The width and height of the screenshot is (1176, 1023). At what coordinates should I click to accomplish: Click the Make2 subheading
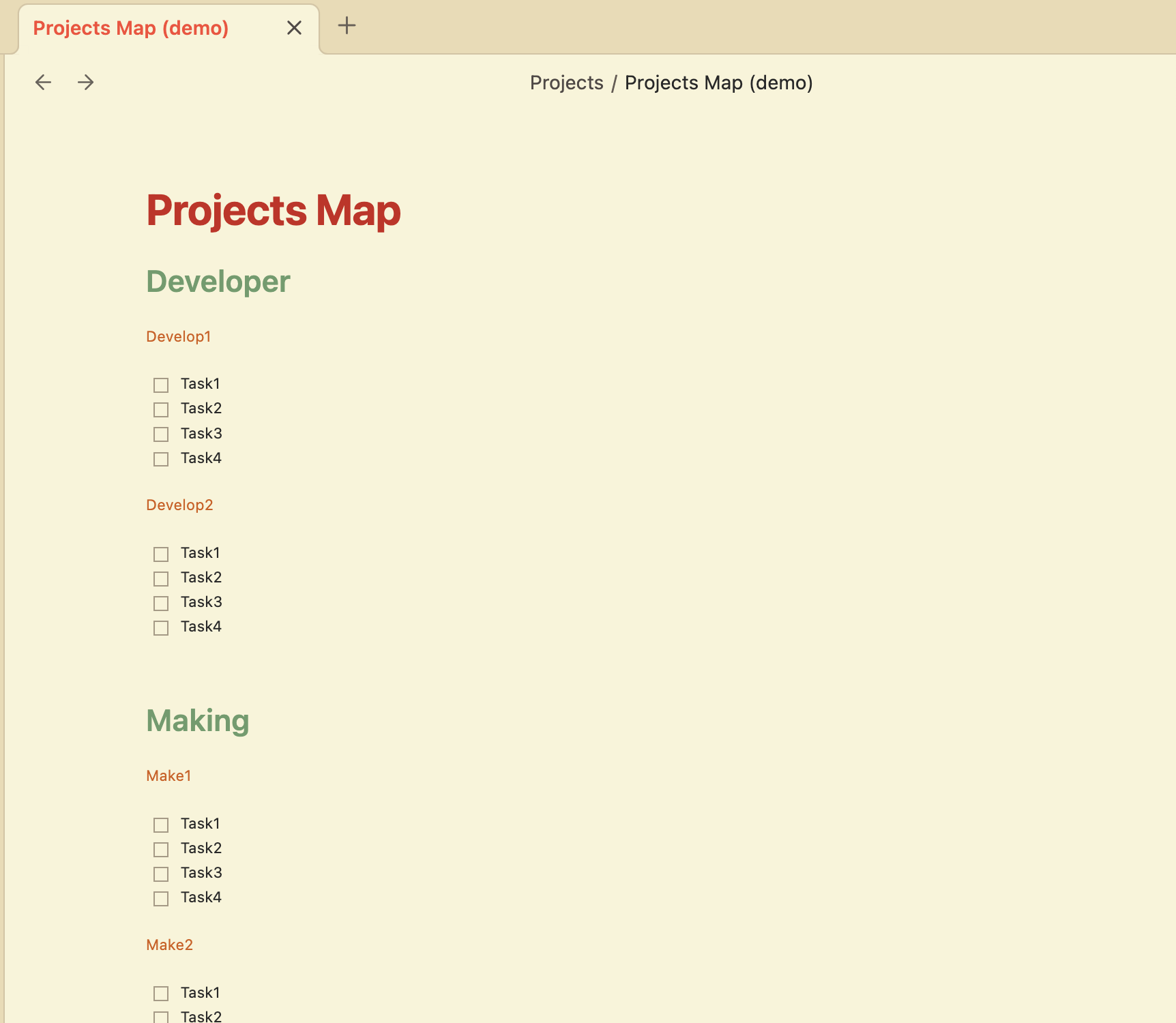click(169, 945)
